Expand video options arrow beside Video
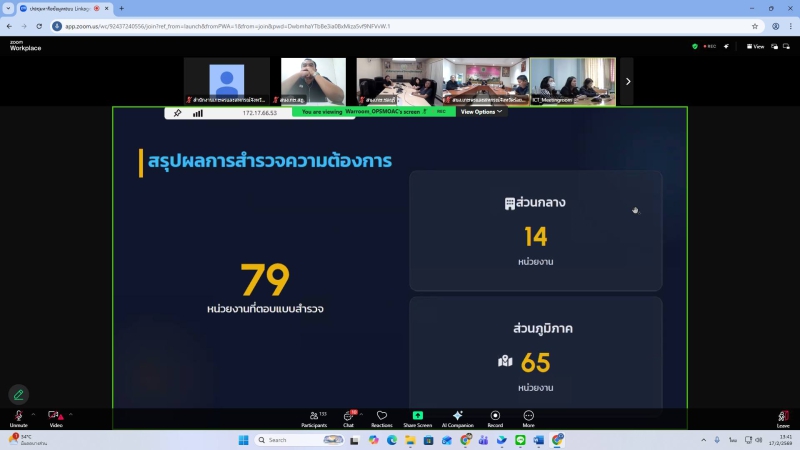The height and width of the screenshot is (450, 800). tap(70, 413)
